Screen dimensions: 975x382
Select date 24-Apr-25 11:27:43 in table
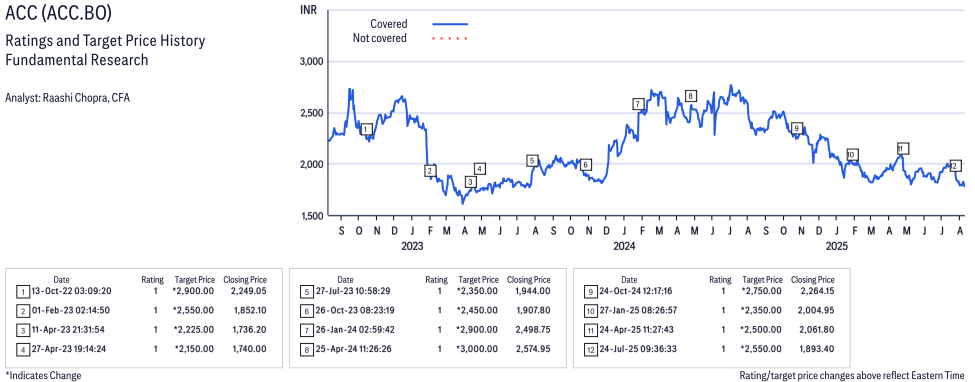[638, 329]
